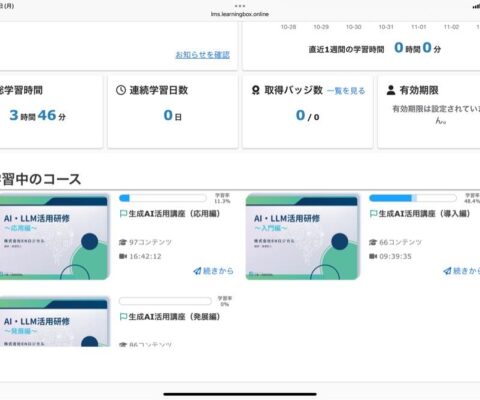
Task: Click the paper-plane icon beside 導入編 続きから
Action: (x=447, y=271)
